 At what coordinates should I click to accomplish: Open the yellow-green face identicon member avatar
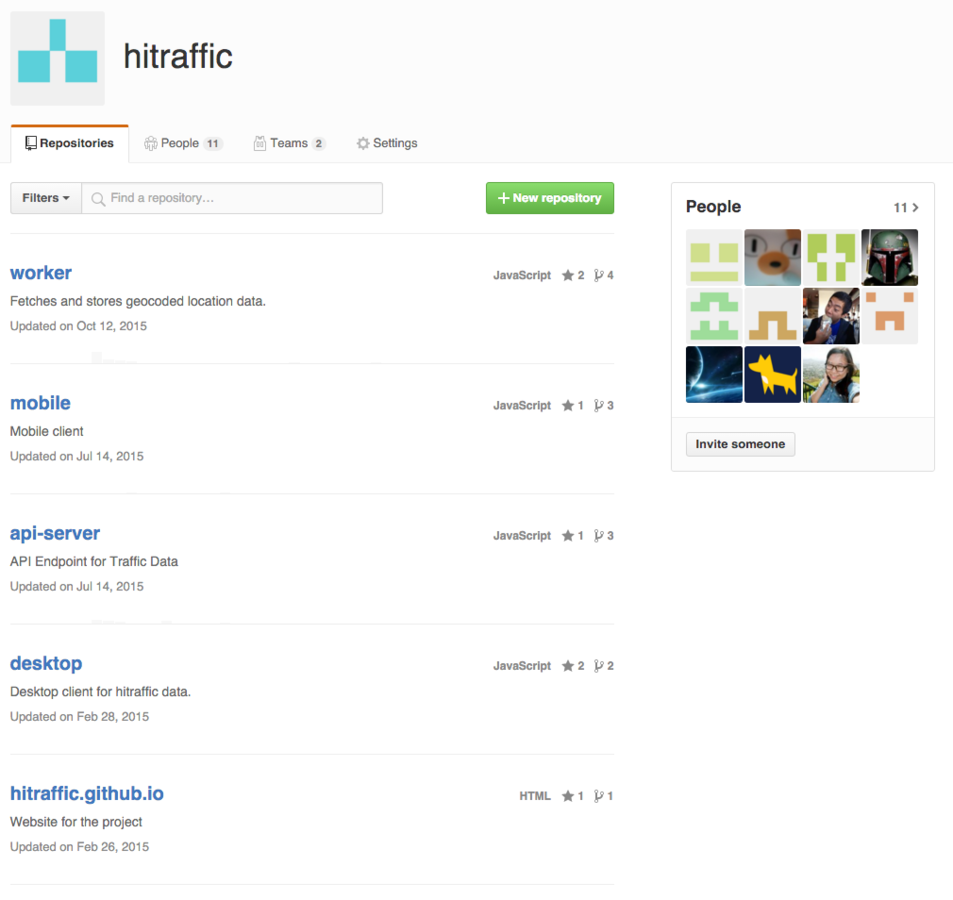pyautogui.click(x=714, y=257)
